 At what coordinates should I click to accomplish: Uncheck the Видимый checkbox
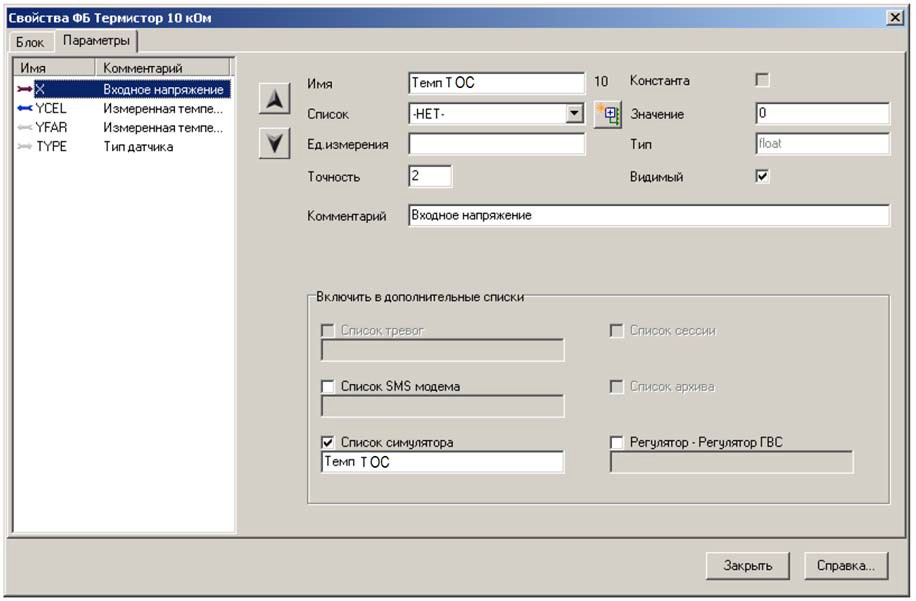click(x=762, y=176)
